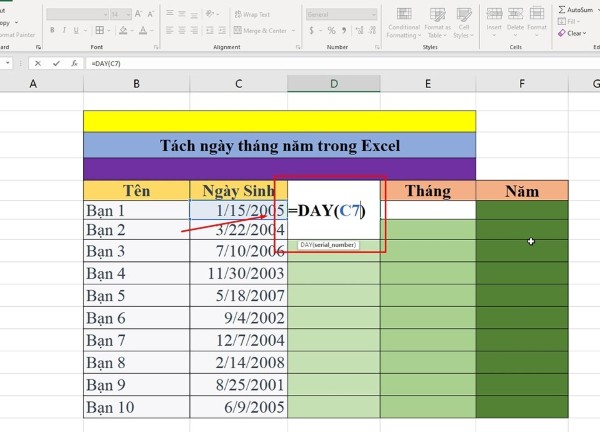This screenshot has width=600, height=432.
Task: Click the Tháng header cell
Action: [428, 191]
